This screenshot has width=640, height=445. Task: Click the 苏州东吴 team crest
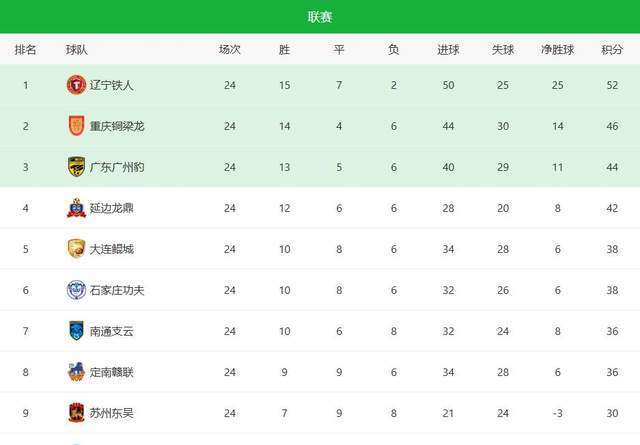[x=76, y=413]
